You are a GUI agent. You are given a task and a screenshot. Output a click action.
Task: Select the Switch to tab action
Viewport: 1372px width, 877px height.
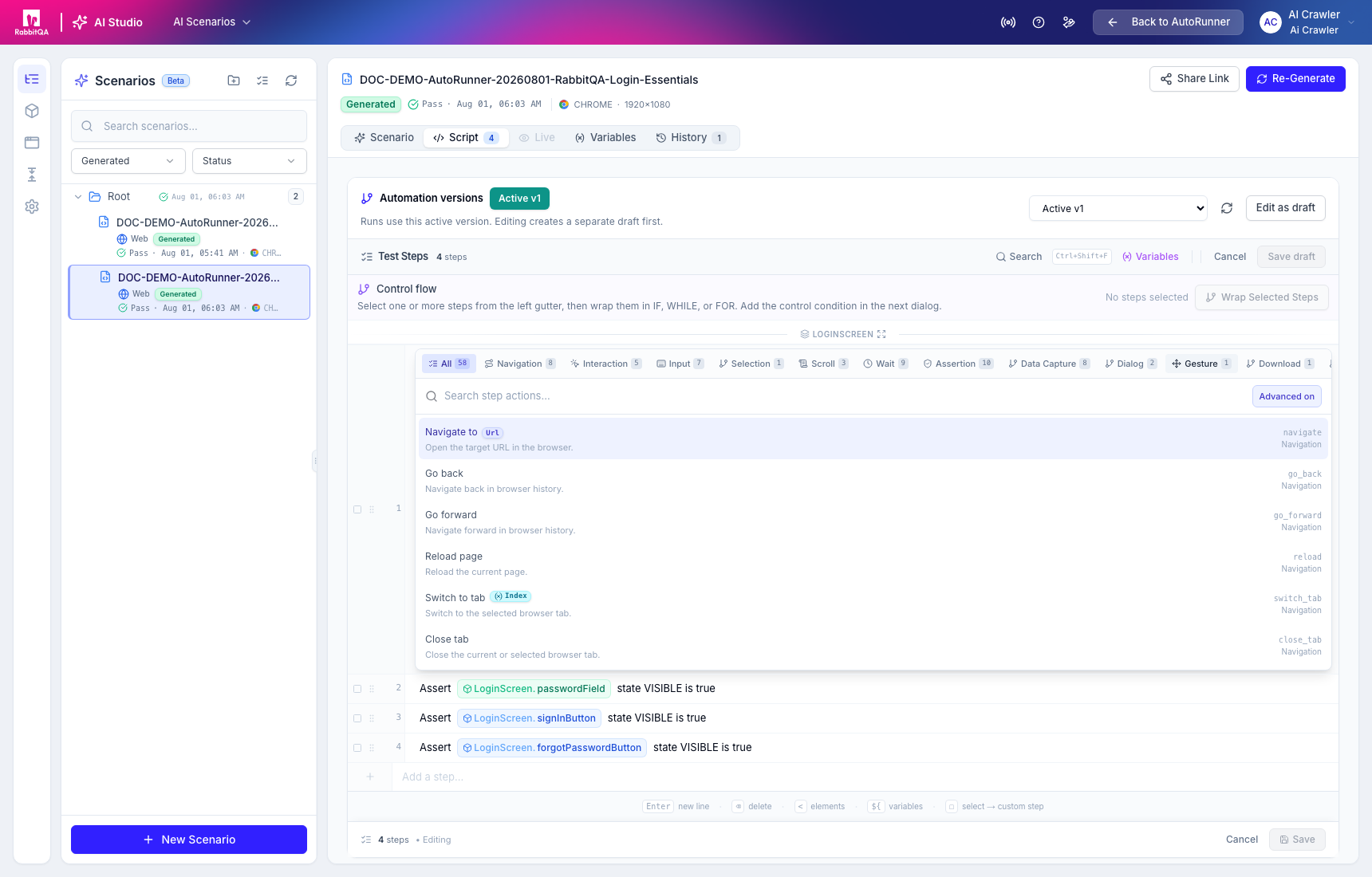click(x=873, y=604)
